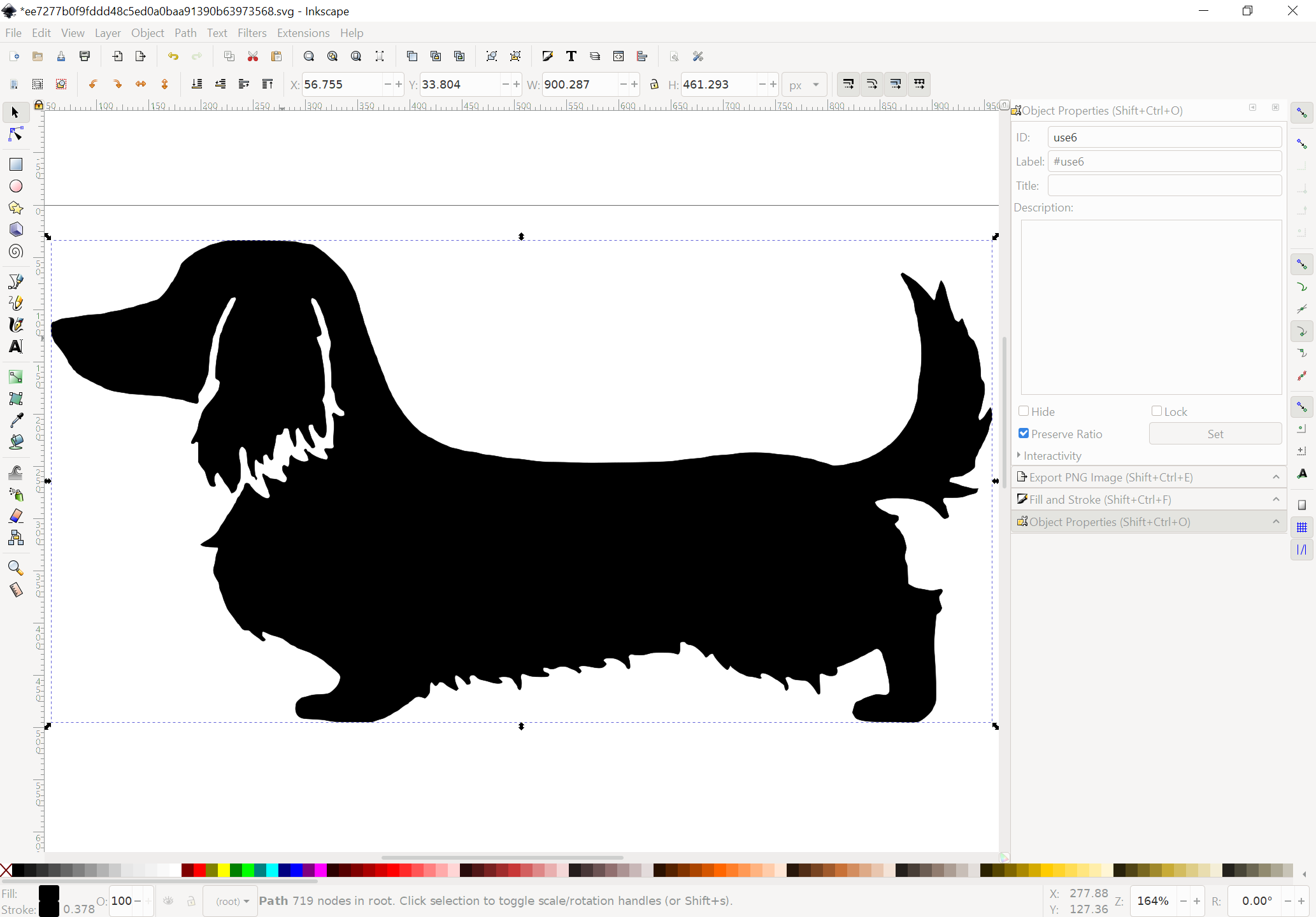Select the Spiral tool
1316x917 pixels.
click(x=16, y=252)
